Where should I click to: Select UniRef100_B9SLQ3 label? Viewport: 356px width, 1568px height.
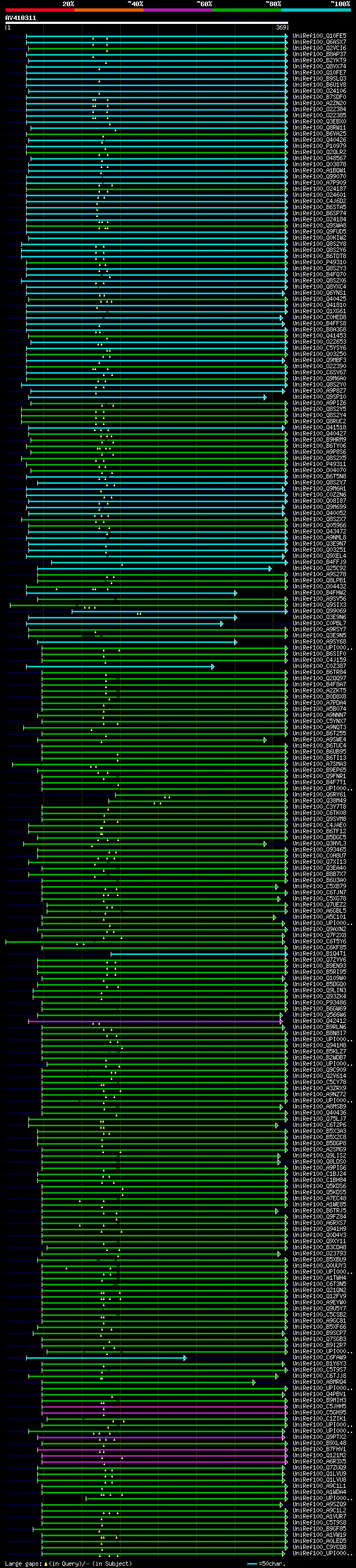coord(319,78)
